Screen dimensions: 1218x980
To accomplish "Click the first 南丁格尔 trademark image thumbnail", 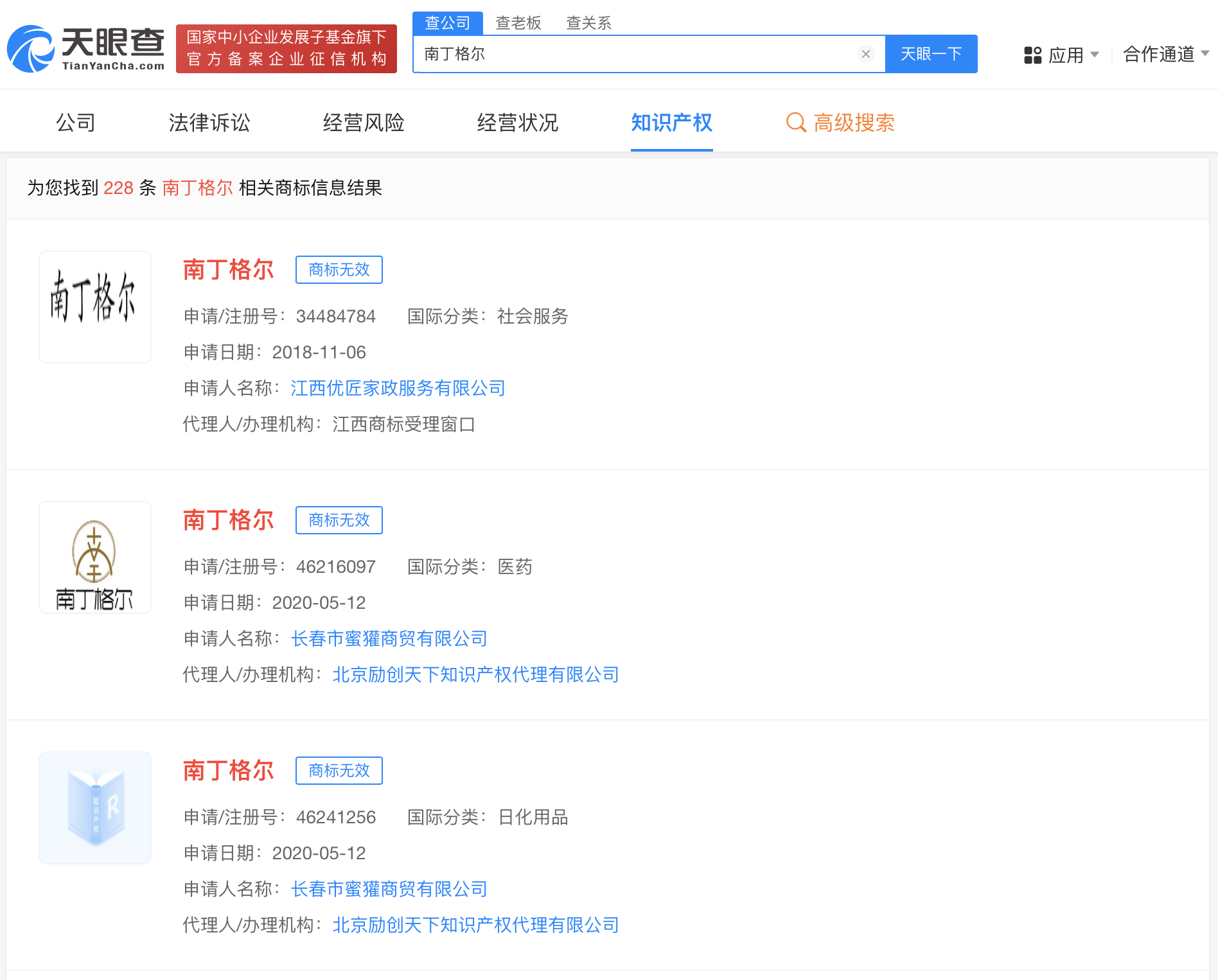I will coord(94,306).
